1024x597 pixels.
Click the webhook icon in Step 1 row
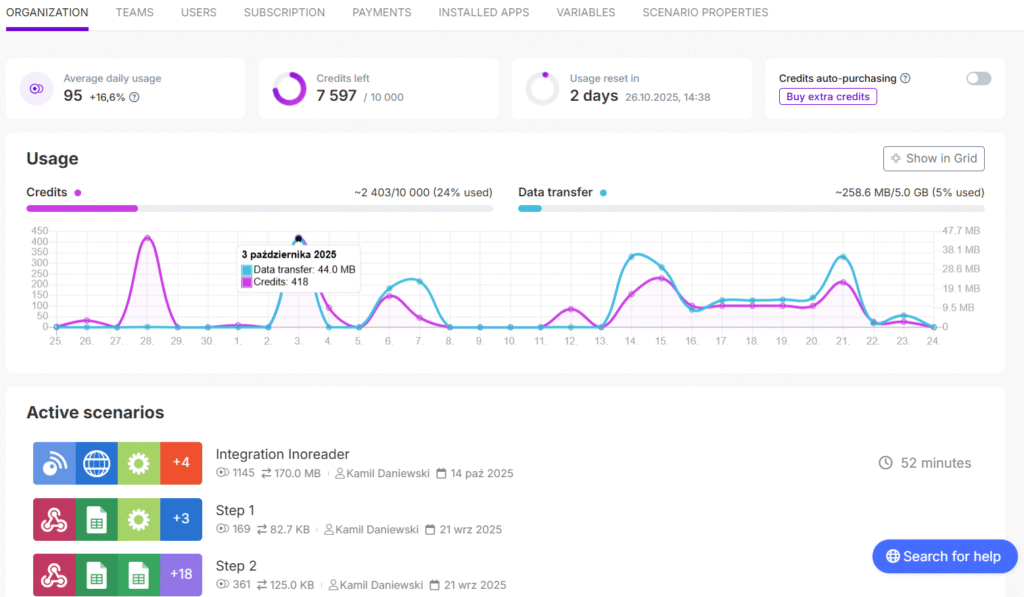[54, 519]
